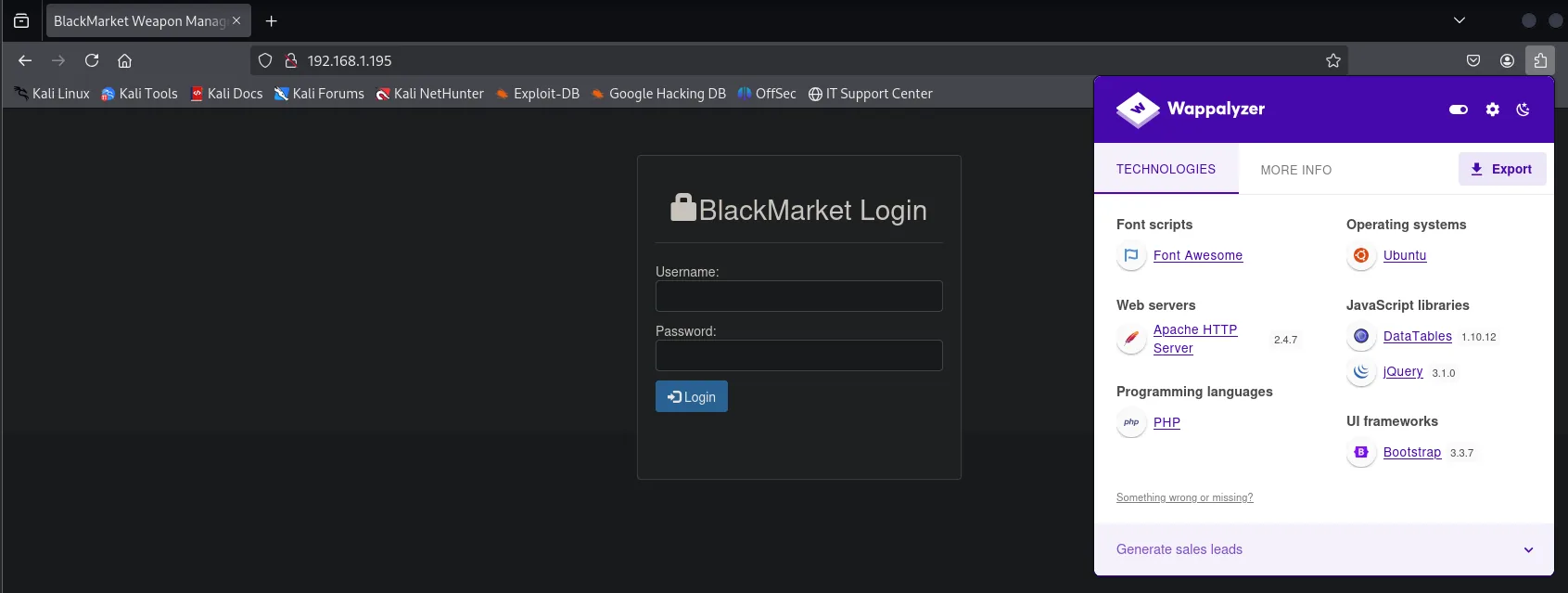Click the Wappalyzer logo

click(1191, 110)
